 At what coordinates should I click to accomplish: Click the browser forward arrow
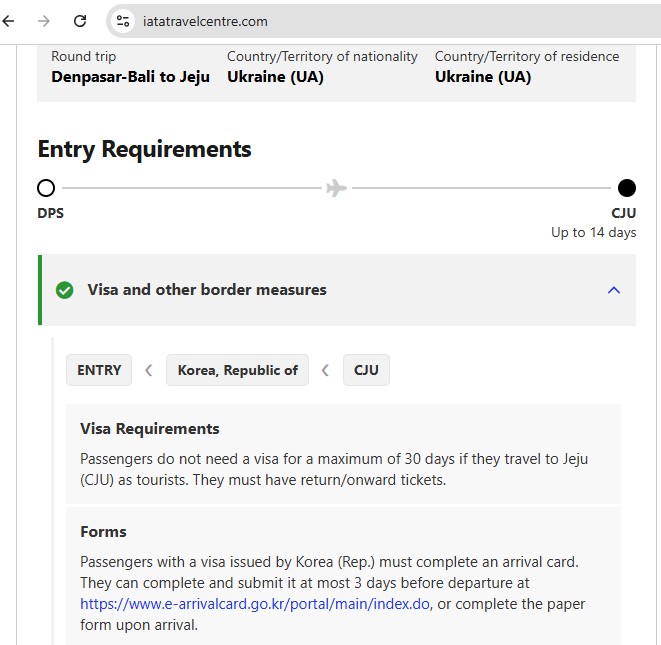(x=44, y=21)
